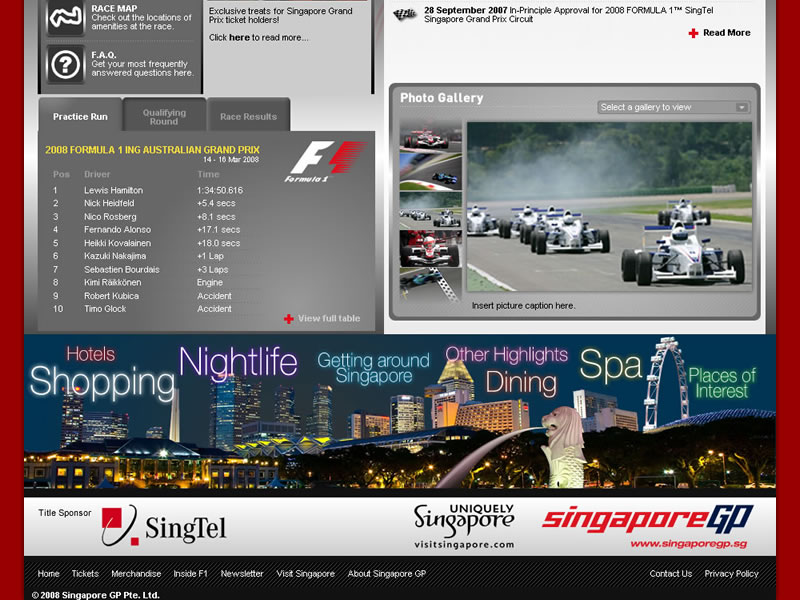Click the race icon beside the 28 September announcement
This screenshot has width=800, height=600.
pyautogui.click(x=403, y=11)
